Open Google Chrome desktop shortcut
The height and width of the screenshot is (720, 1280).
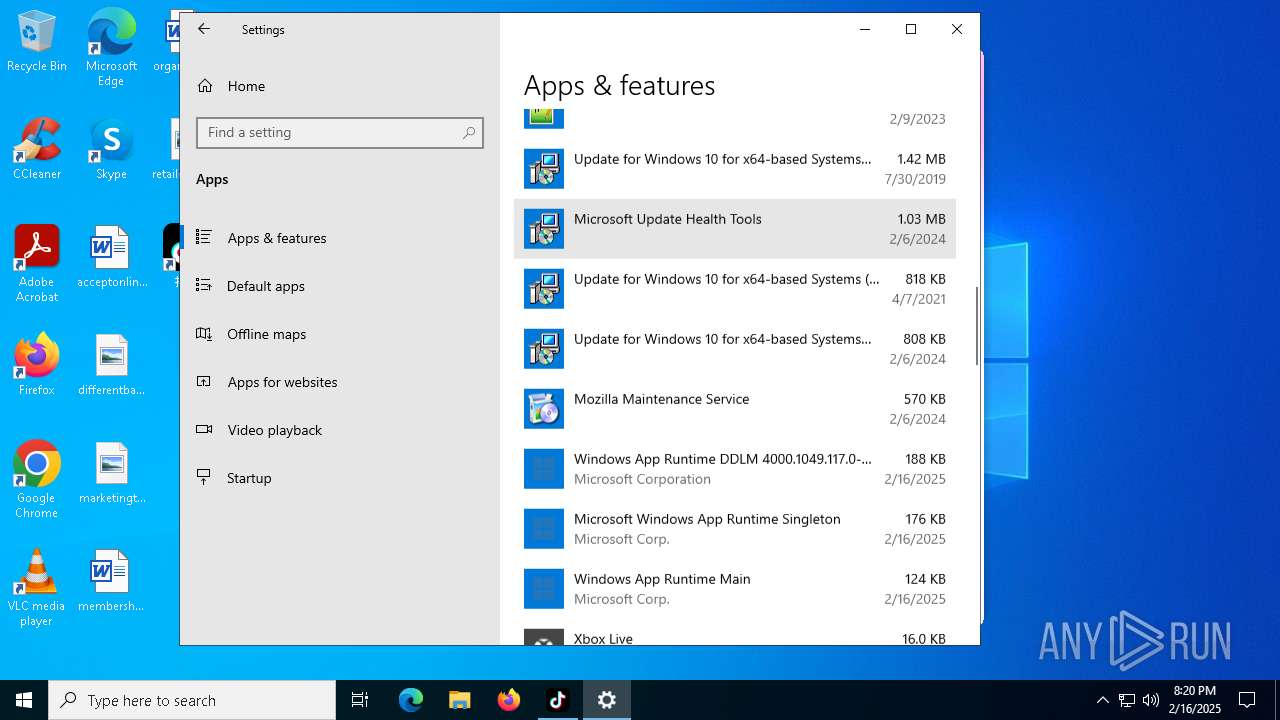click(x=37, y=480)
